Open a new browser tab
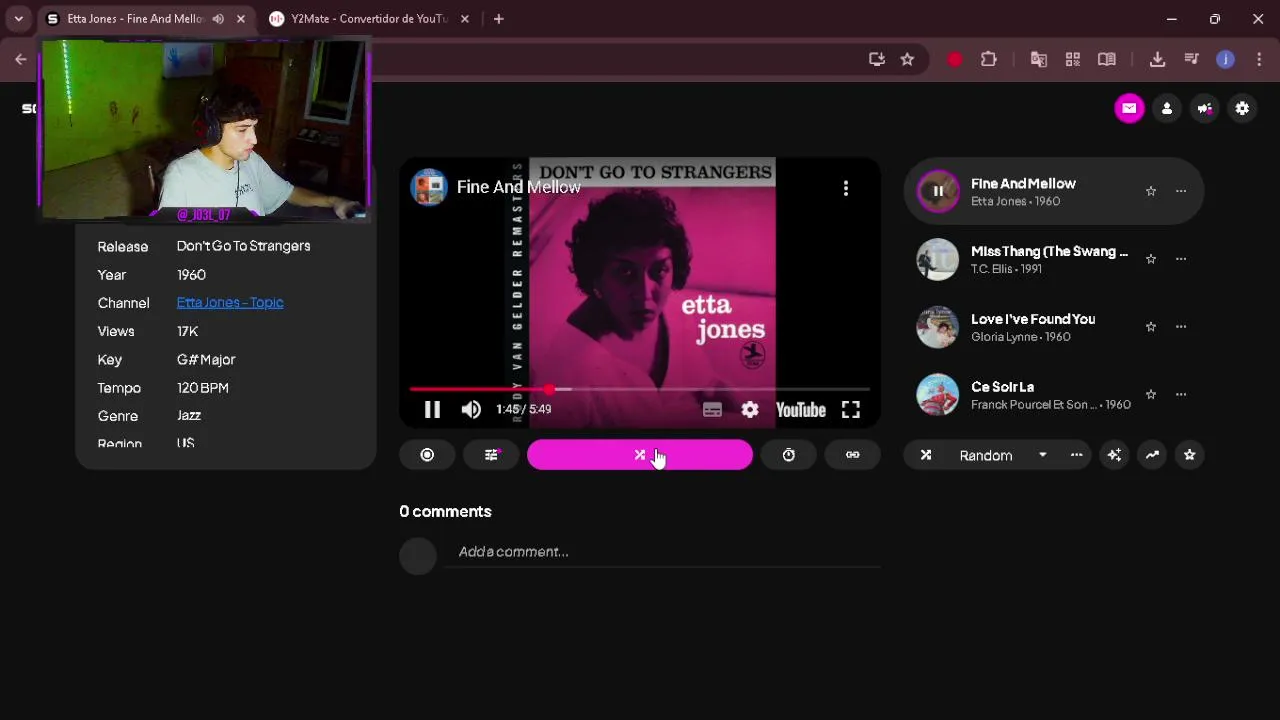Image resolution: width=1280 pixels, height=720 pixels. [x=498, y=19]
